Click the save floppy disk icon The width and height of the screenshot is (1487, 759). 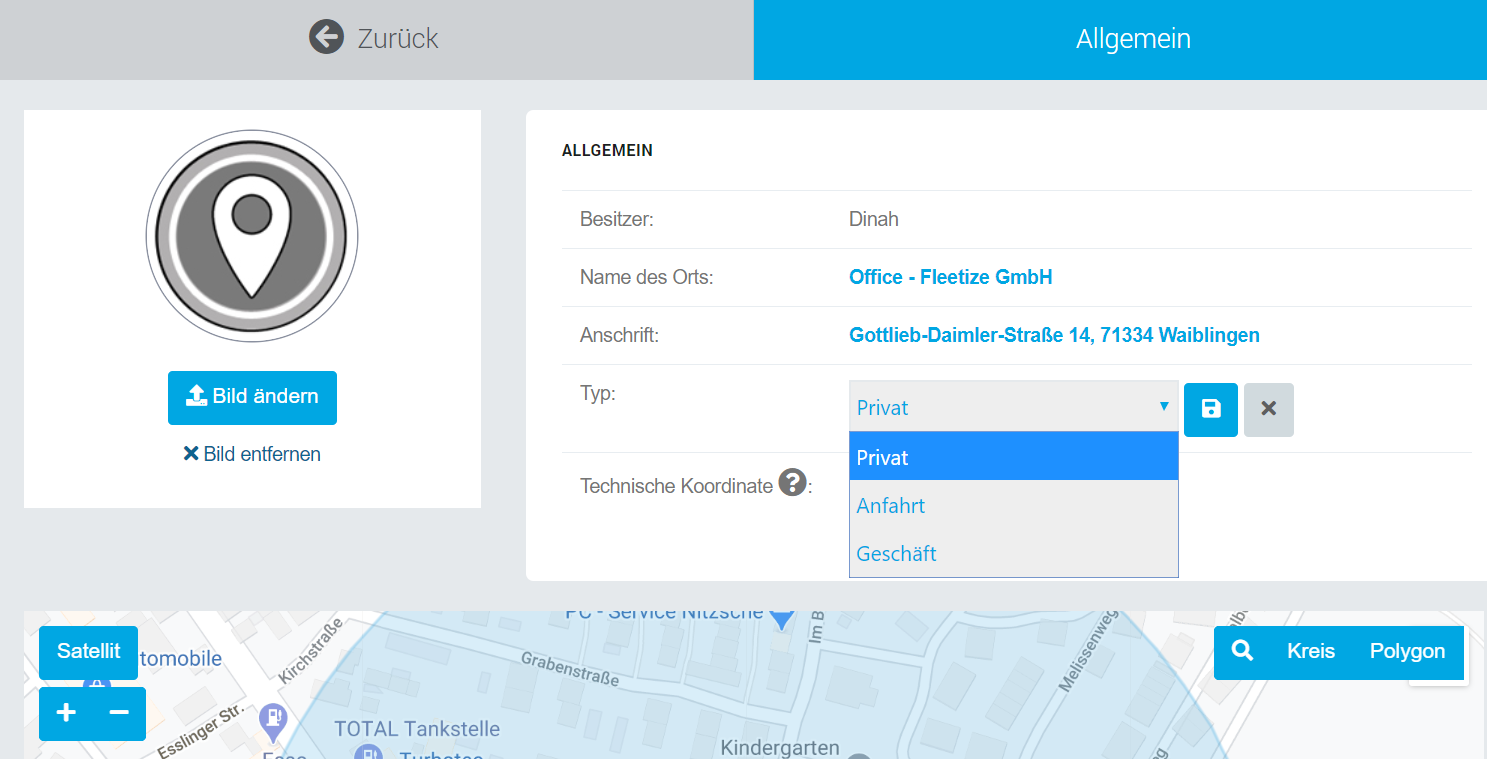(1210, 409)
